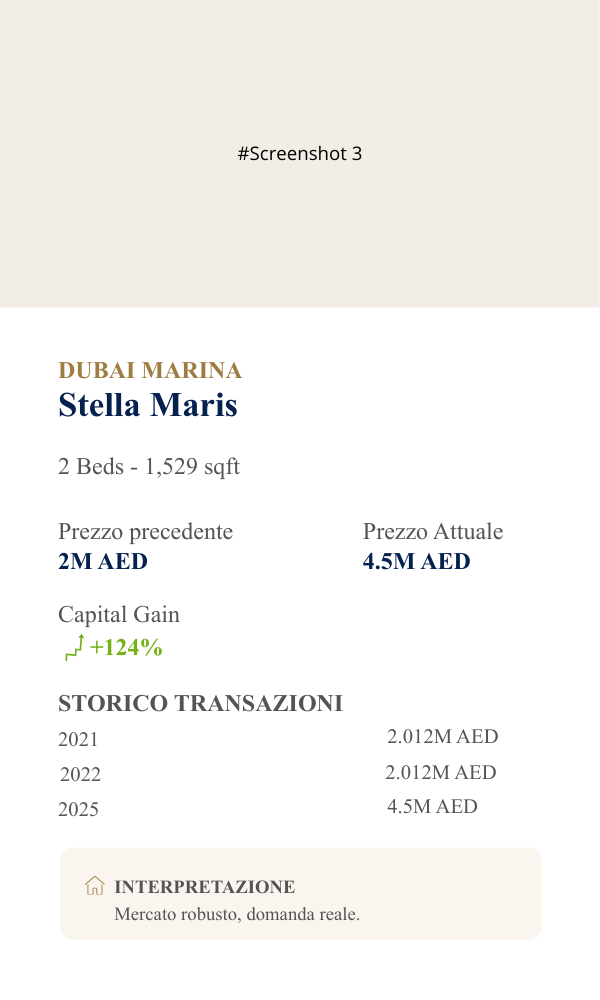The image size is (600, 1000).
Task: Click the #Screenshot 3 placeholder text
Action: (300, 154)
